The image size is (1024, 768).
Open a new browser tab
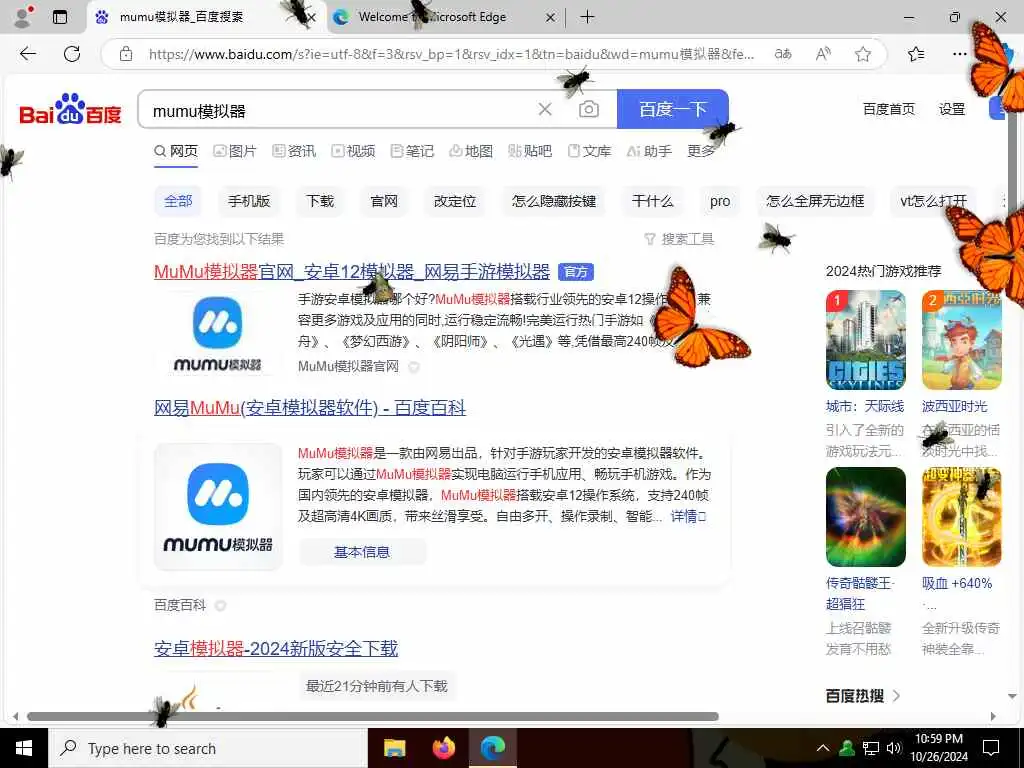(587, 17)
